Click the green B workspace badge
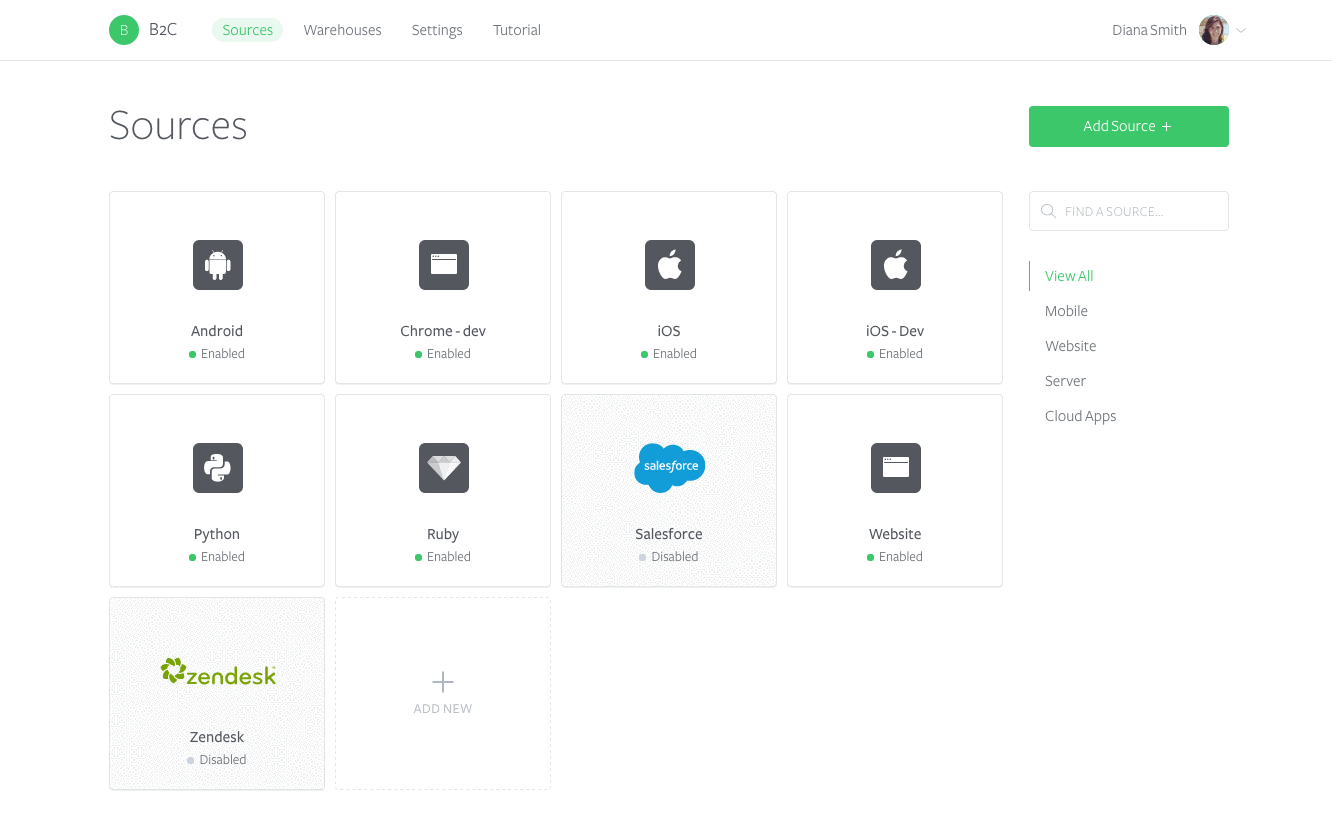Screen dimensions: 1332x827 point(124,30)
